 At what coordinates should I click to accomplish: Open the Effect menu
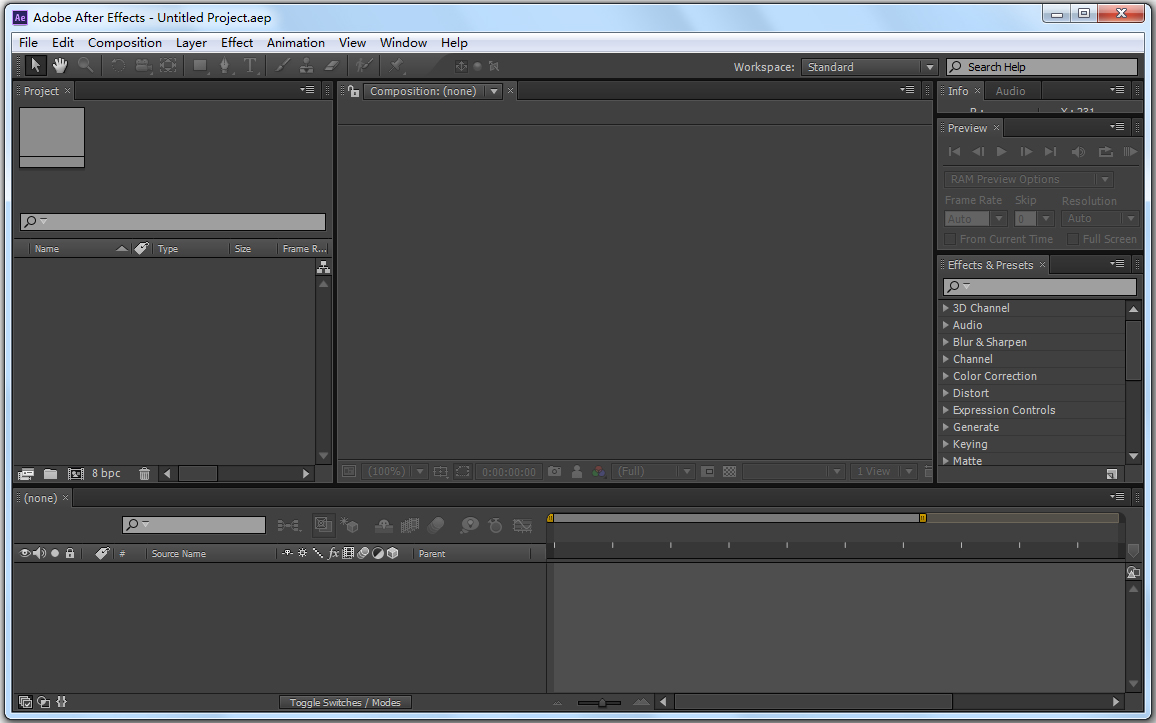pyautogui.click(x=237, y=43)
